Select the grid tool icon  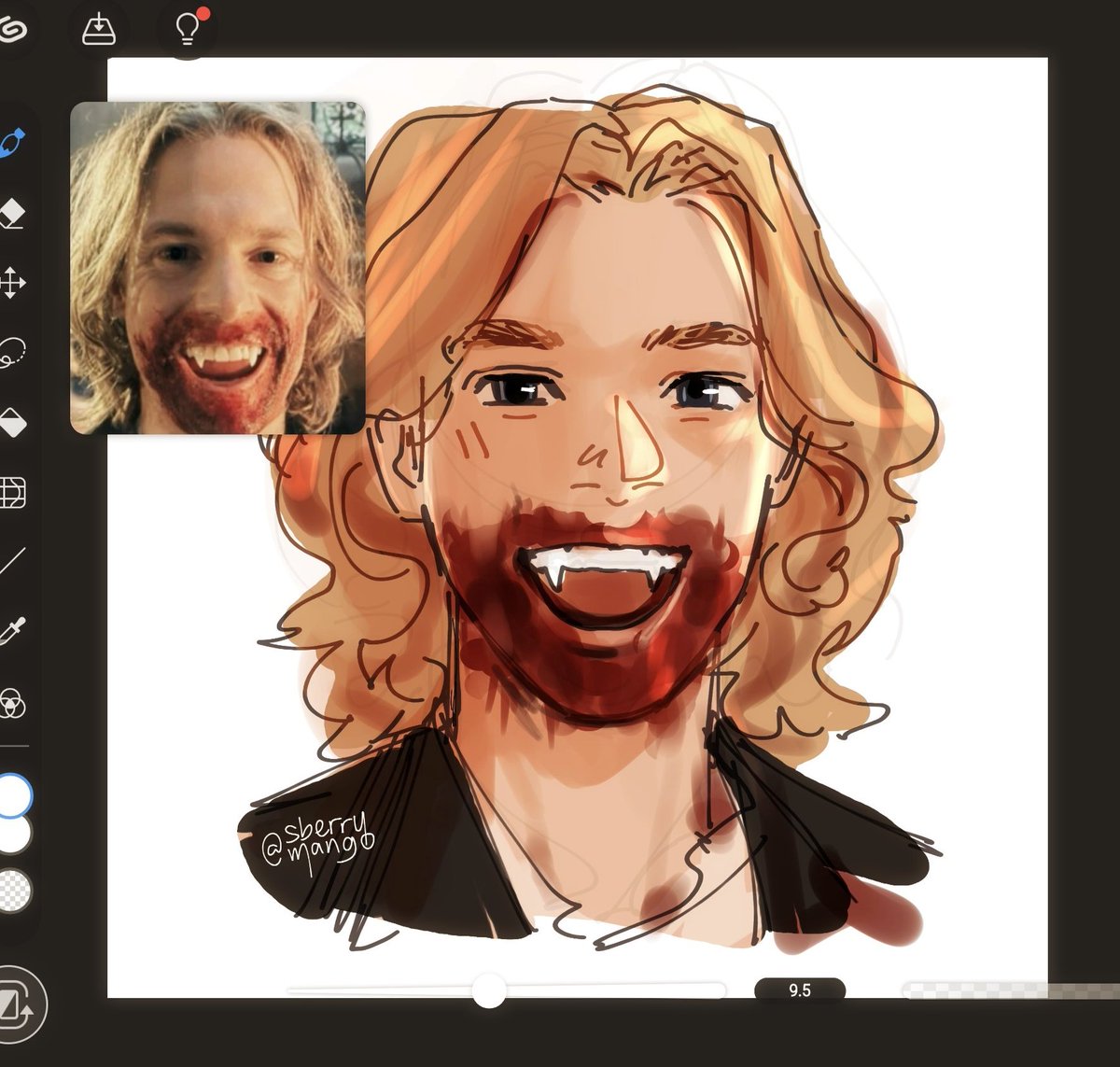pos(12,492)
